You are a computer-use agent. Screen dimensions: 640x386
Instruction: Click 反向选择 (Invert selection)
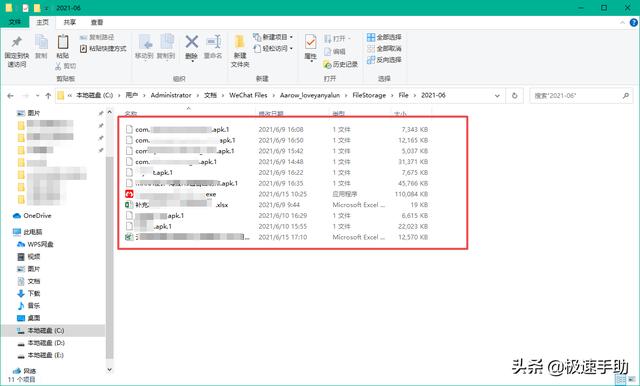384,60
